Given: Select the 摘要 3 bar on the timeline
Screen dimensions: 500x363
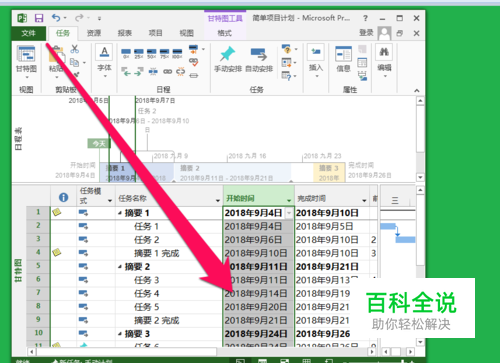Looking at the screenshot, I should pos(329,173).
